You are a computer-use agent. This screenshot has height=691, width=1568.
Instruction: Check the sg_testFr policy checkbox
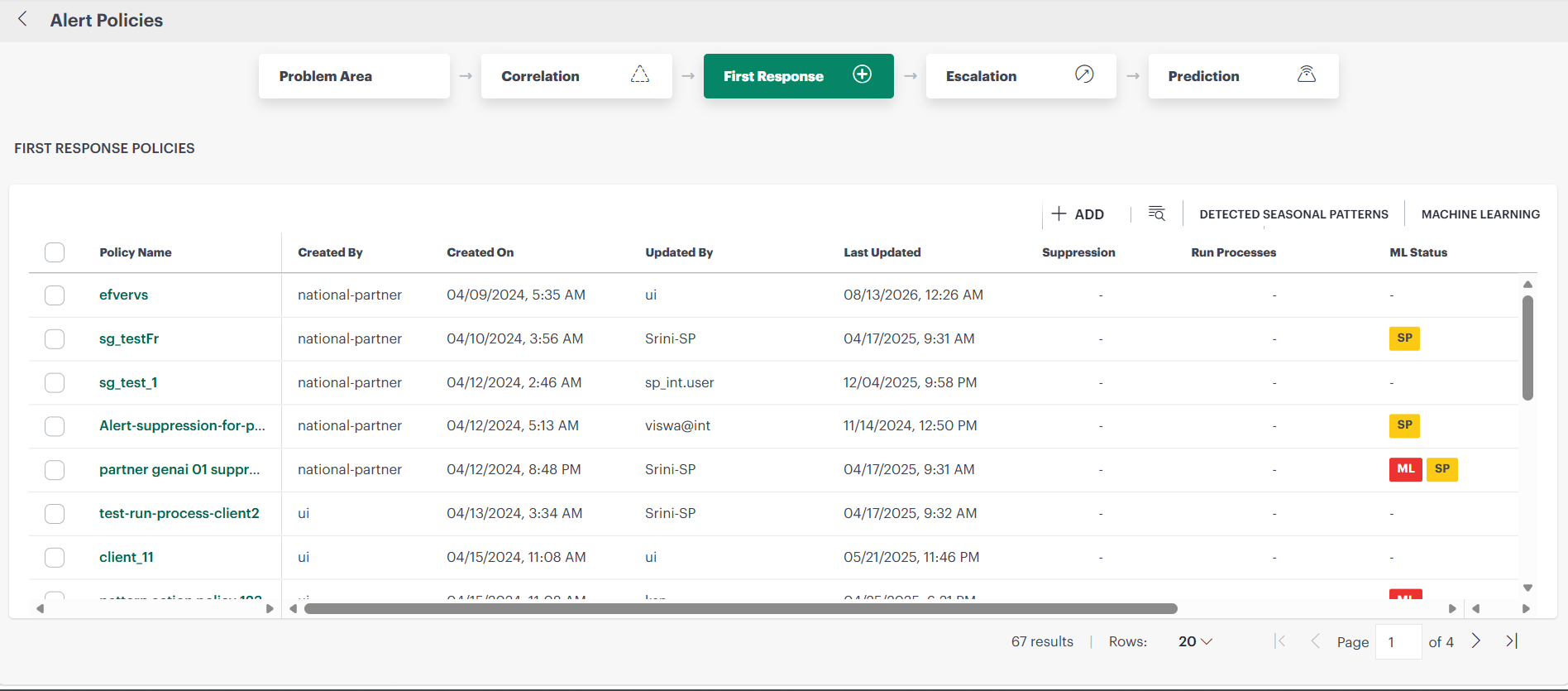point(55,339)
